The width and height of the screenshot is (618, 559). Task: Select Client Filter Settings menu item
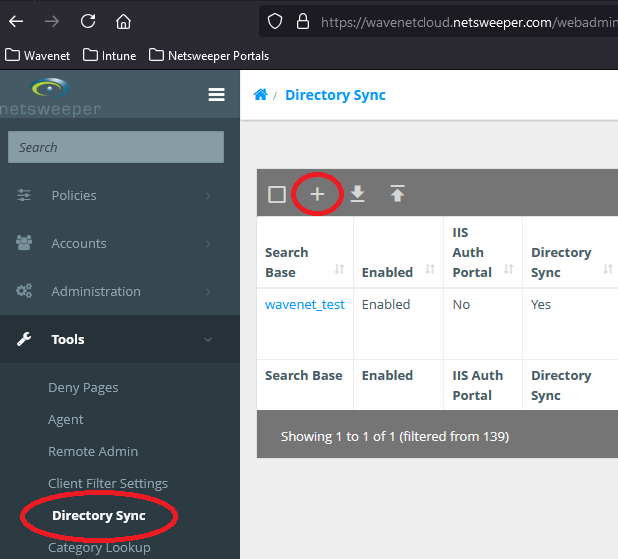point(108,484)
